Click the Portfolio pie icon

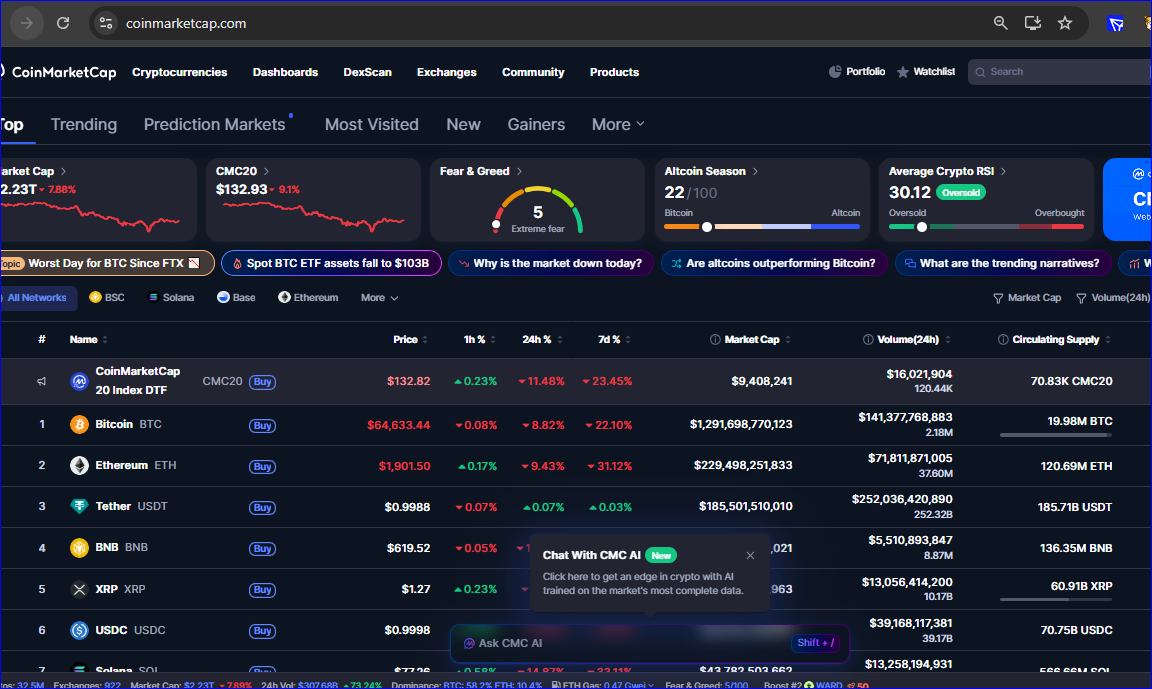point(835,71)
